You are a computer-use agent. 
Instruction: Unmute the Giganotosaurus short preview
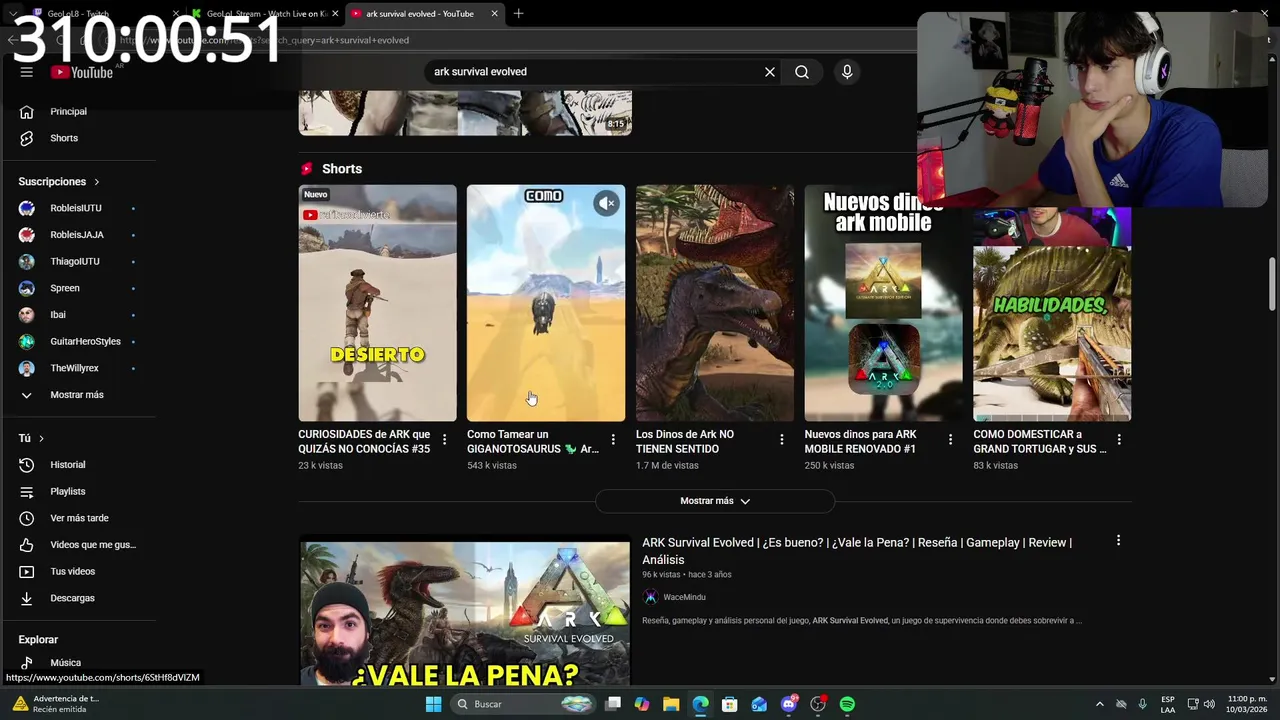tap(607, 203)
